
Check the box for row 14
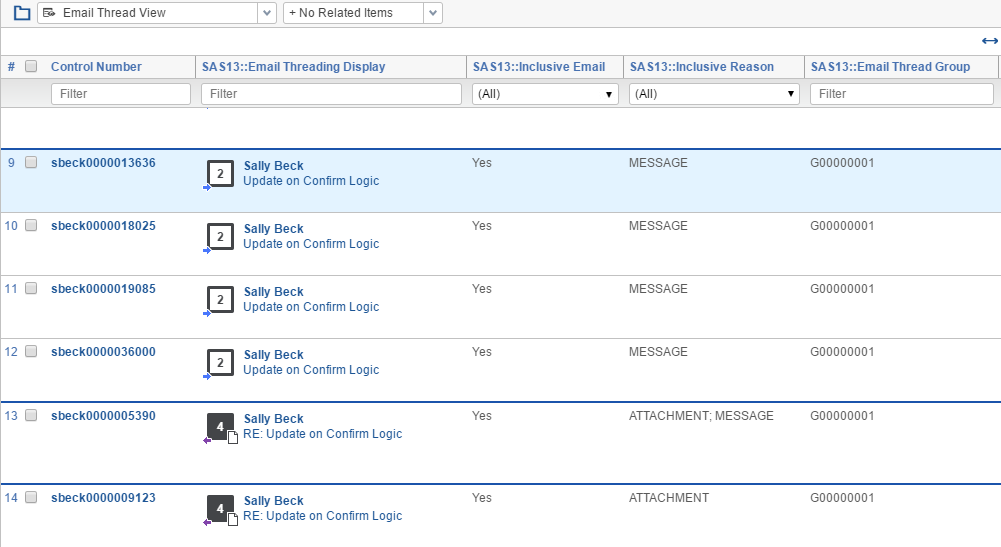[x=31, y=497]
